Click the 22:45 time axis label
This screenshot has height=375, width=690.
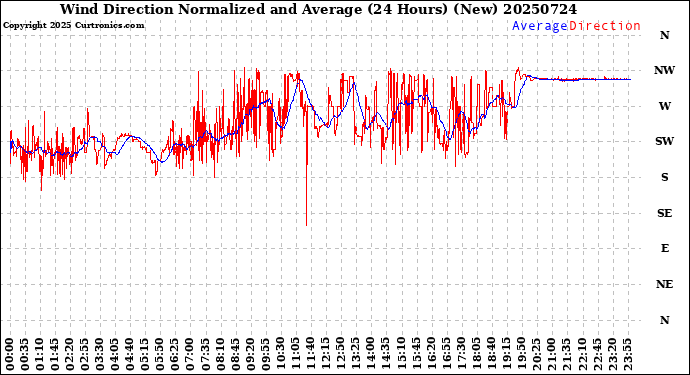[597, 354]
